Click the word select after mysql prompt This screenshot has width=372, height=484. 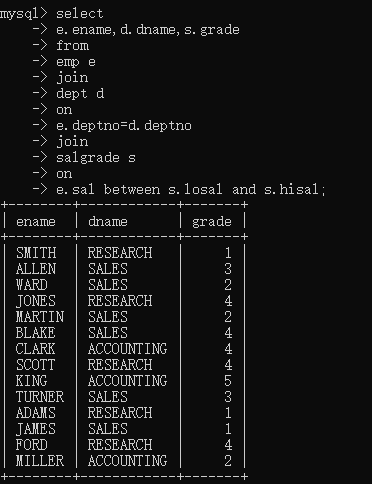coord(80,14)
